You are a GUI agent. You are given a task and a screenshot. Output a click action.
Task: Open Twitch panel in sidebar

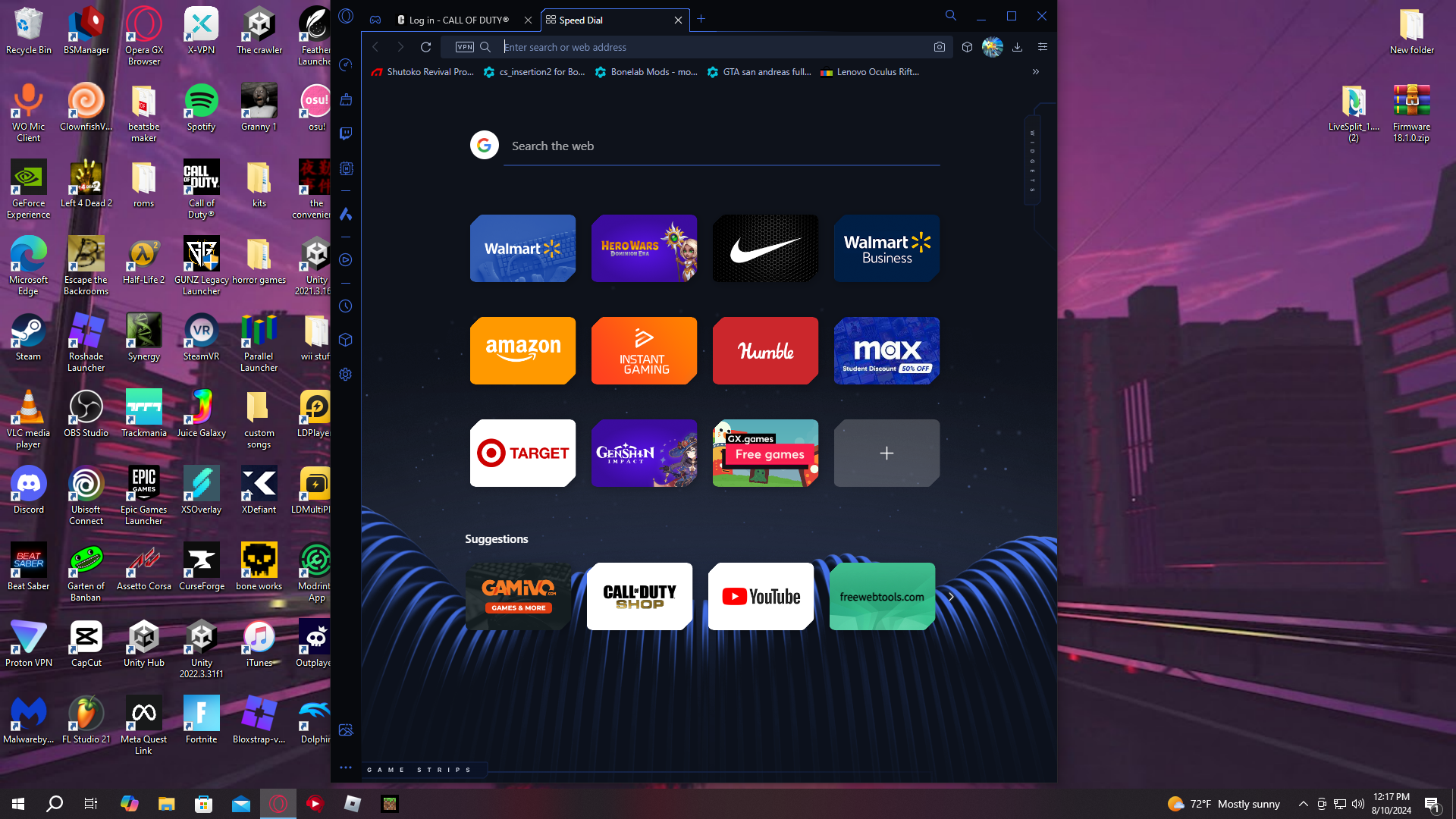coord(346,133)
